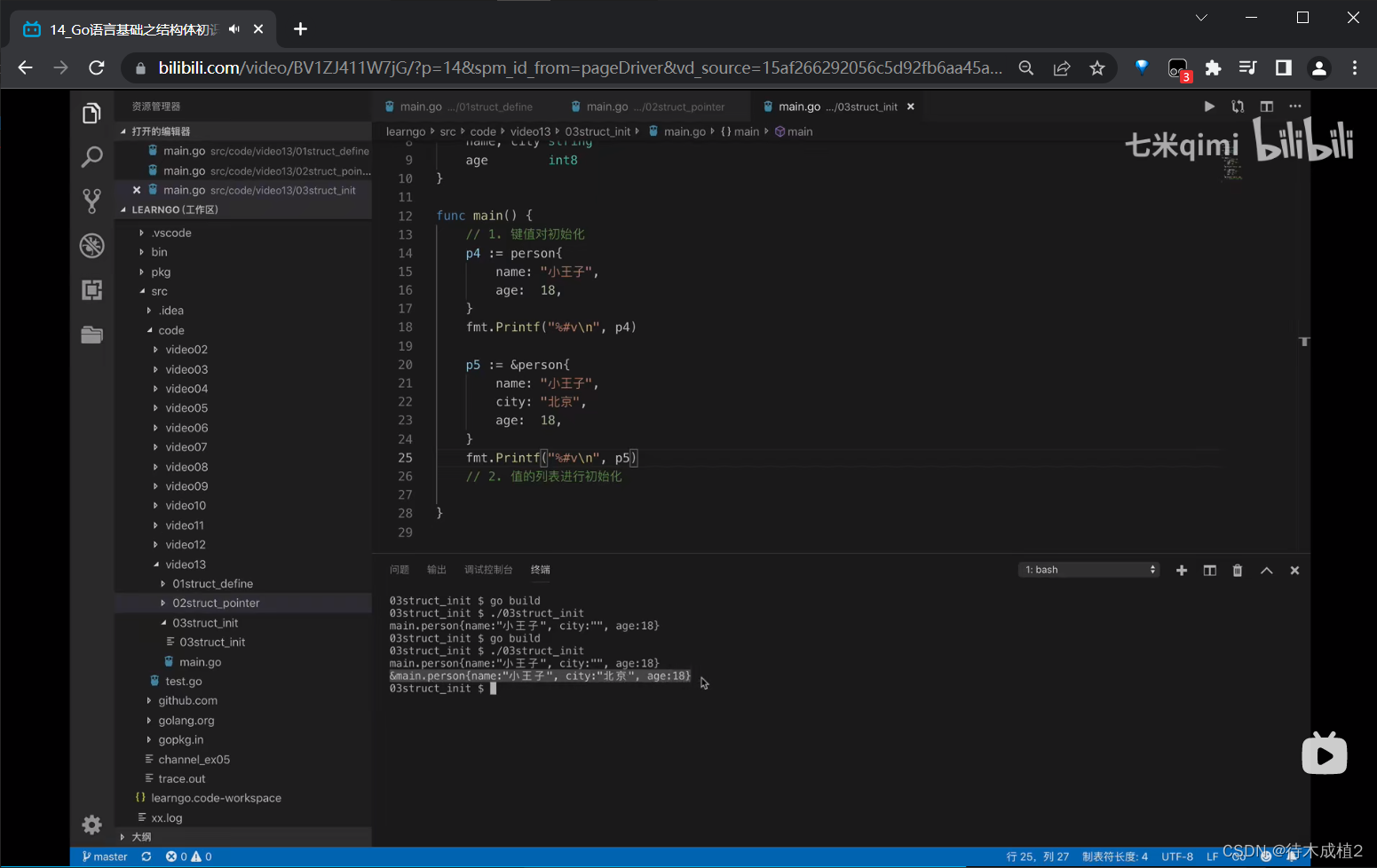Kill the terminal with the trash icon
The height and width of the screenshot is (868, 1377).
point(1238,571)
